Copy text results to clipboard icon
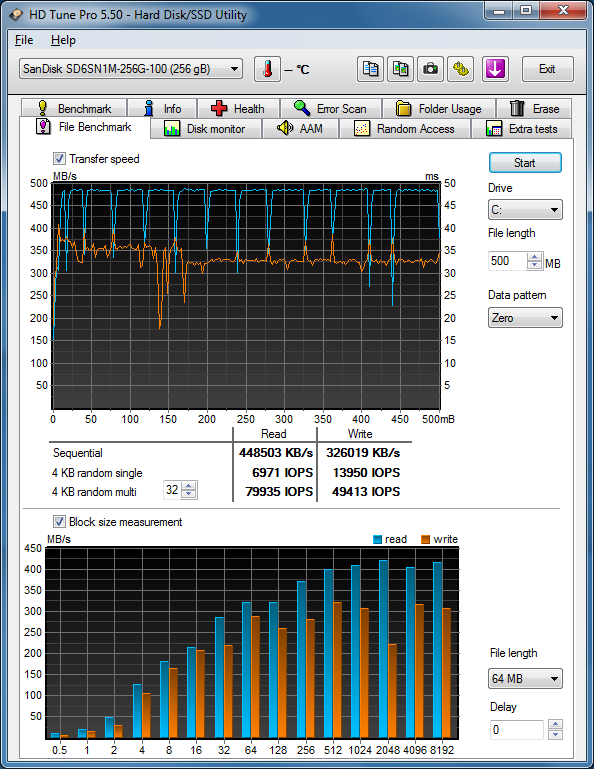Screen dimensions: 594x769 370,69
